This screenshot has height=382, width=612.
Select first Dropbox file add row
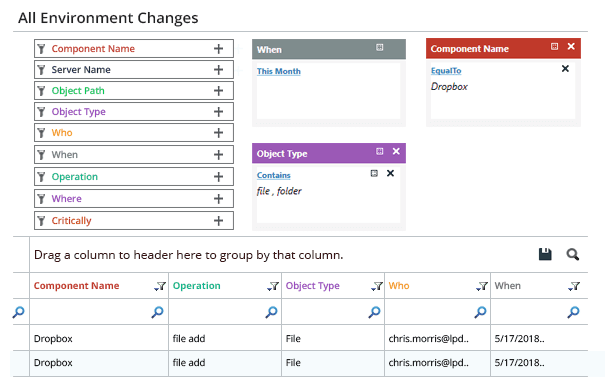pos(308,338)
